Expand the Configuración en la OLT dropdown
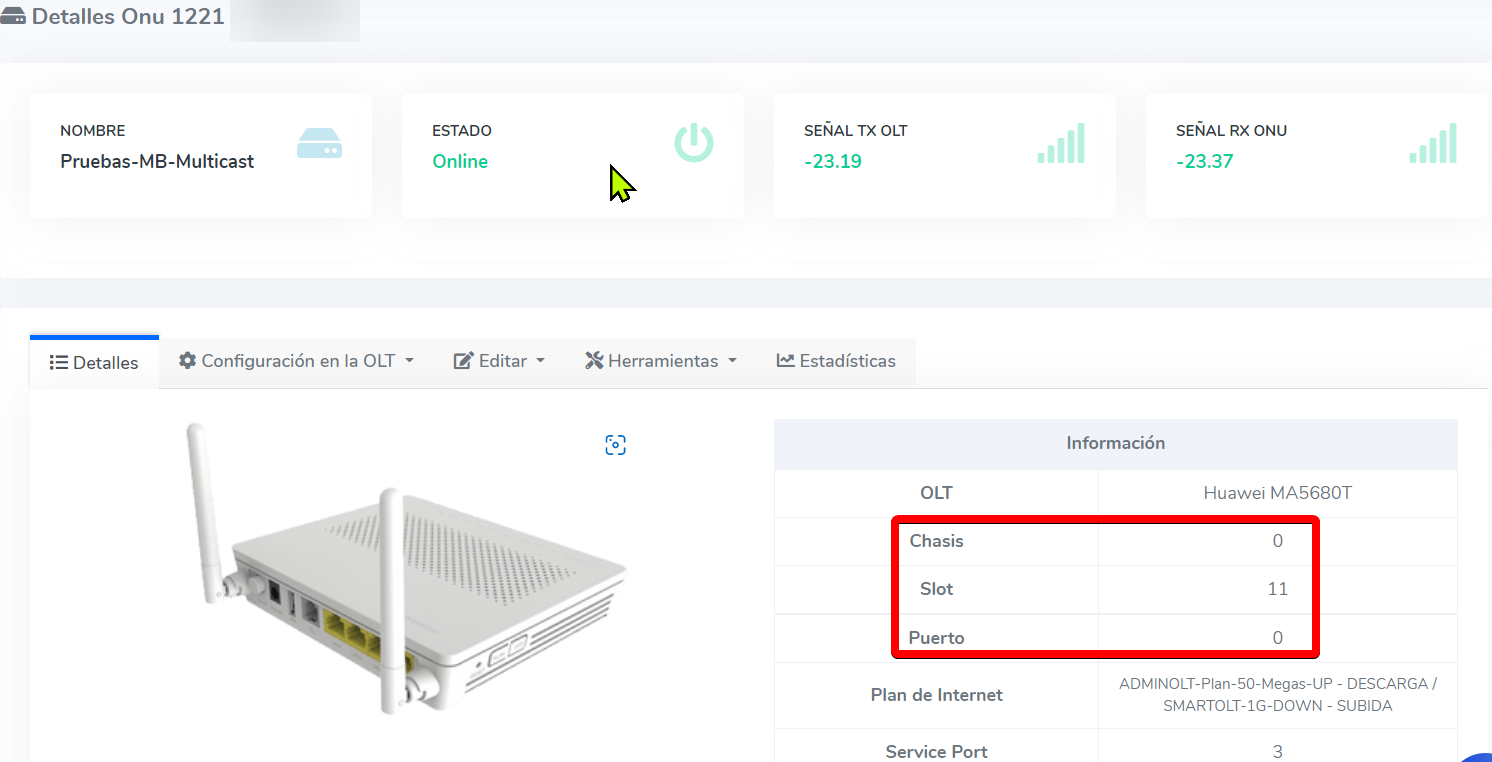The image size is (1492, 762). pos(296,361)
